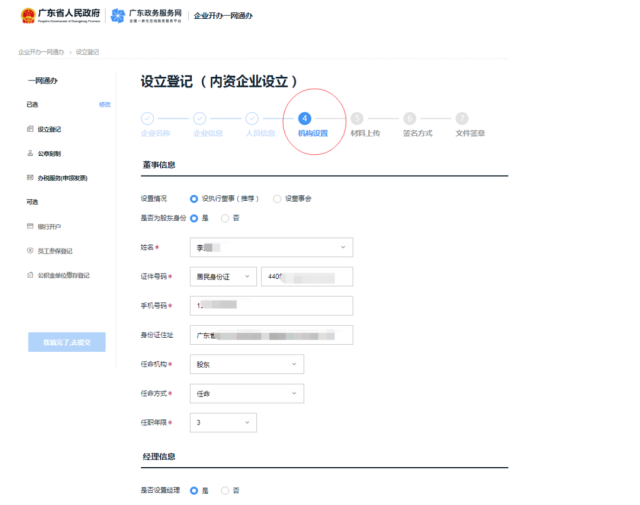Image resolution: width=640 pixels, height=505 pixels.
Task: Click the 手机号码 input field
Action: click(x=271, y=306)
